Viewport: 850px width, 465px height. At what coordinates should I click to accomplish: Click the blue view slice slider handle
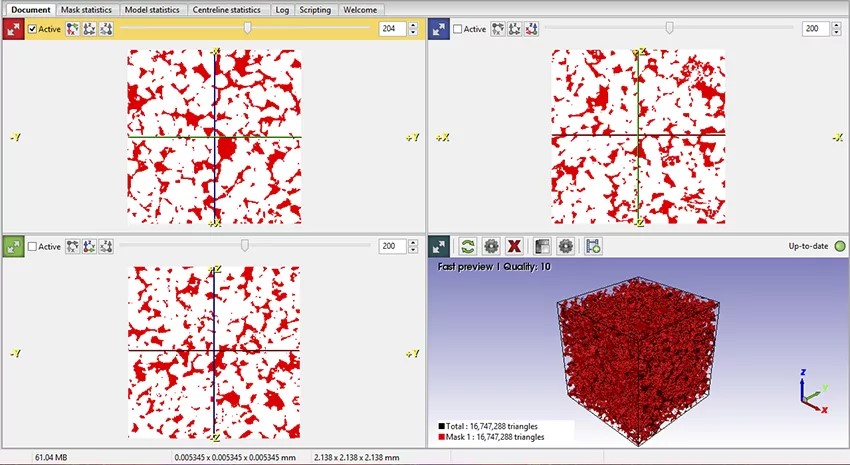669,28
